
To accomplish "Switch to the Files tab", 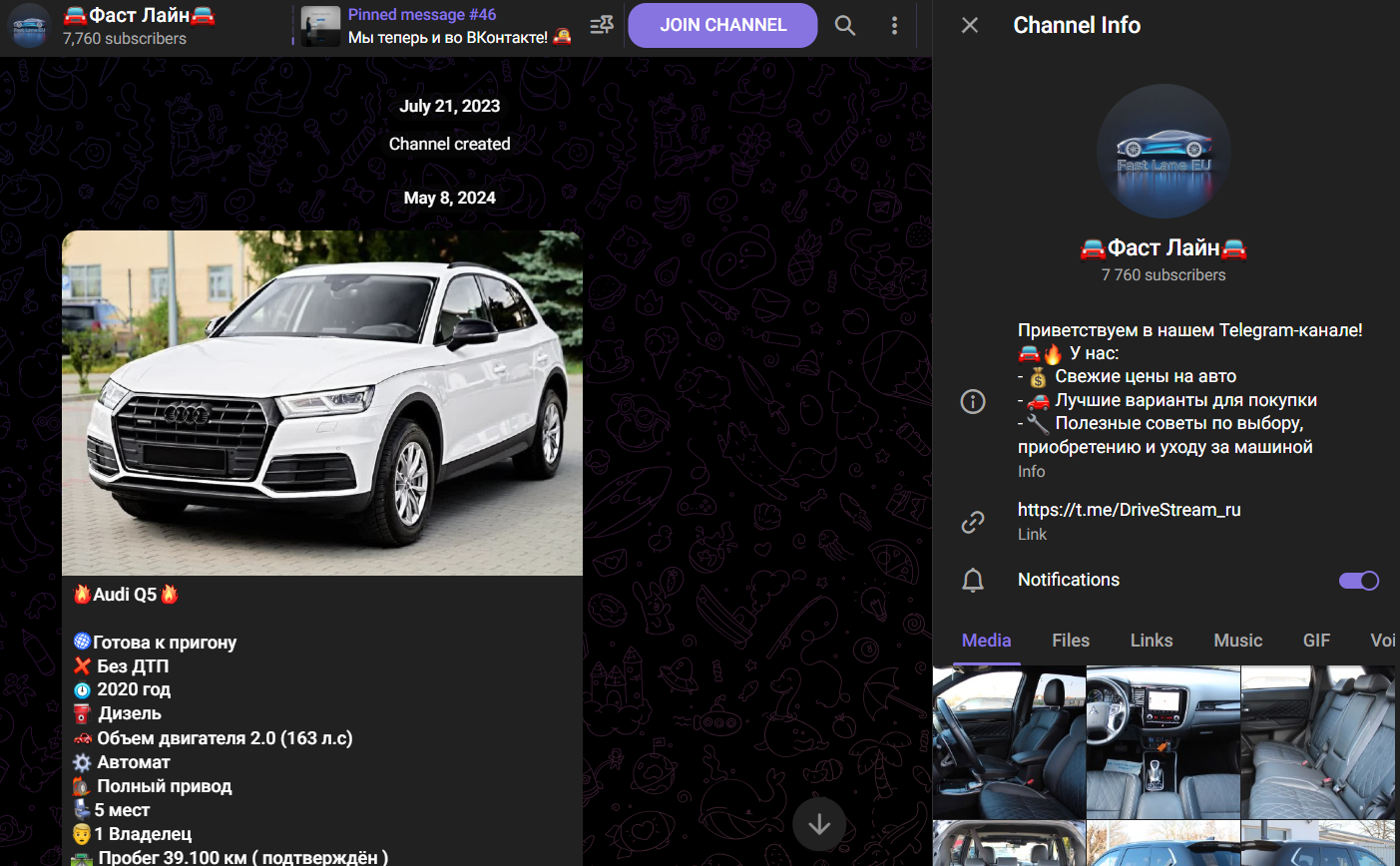I will point(1071,641).
